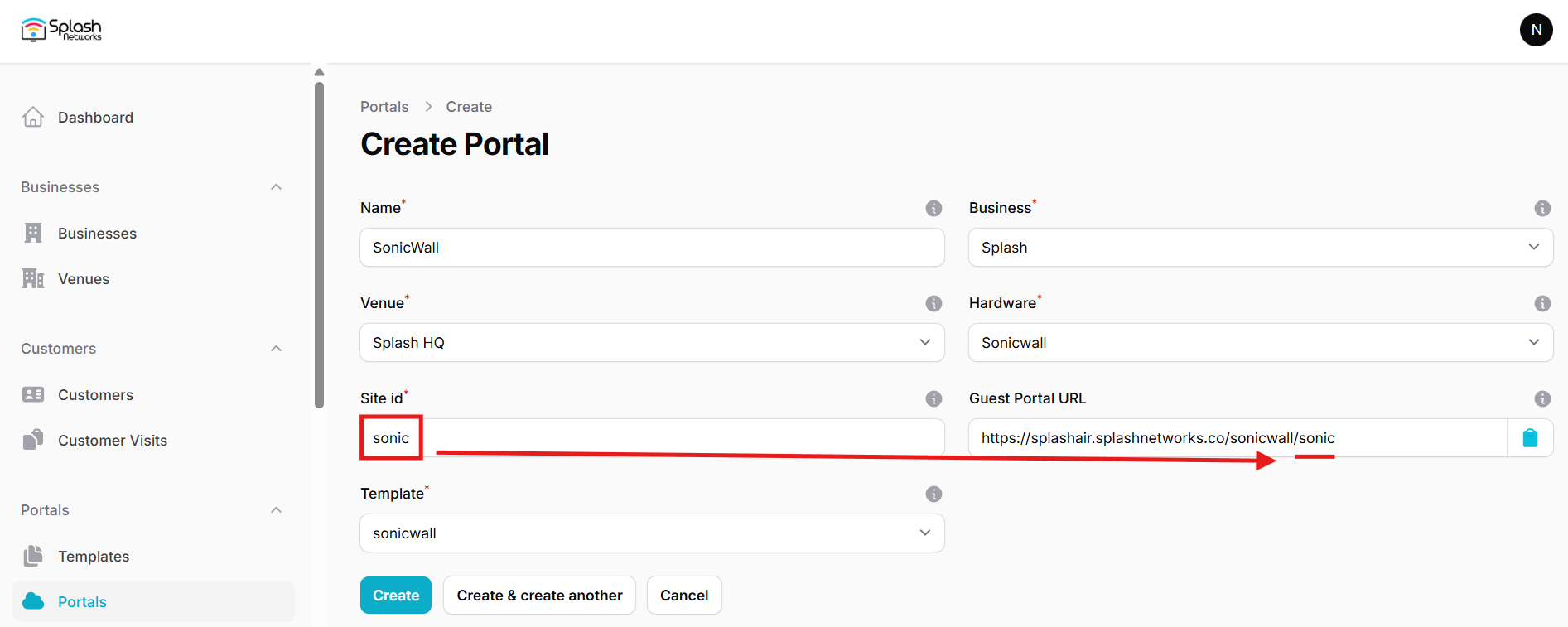Collapse the Customers sidebar group
The width and height of the screenshot is (1568, 627).
pyautogui.click(x=277, y=349)
